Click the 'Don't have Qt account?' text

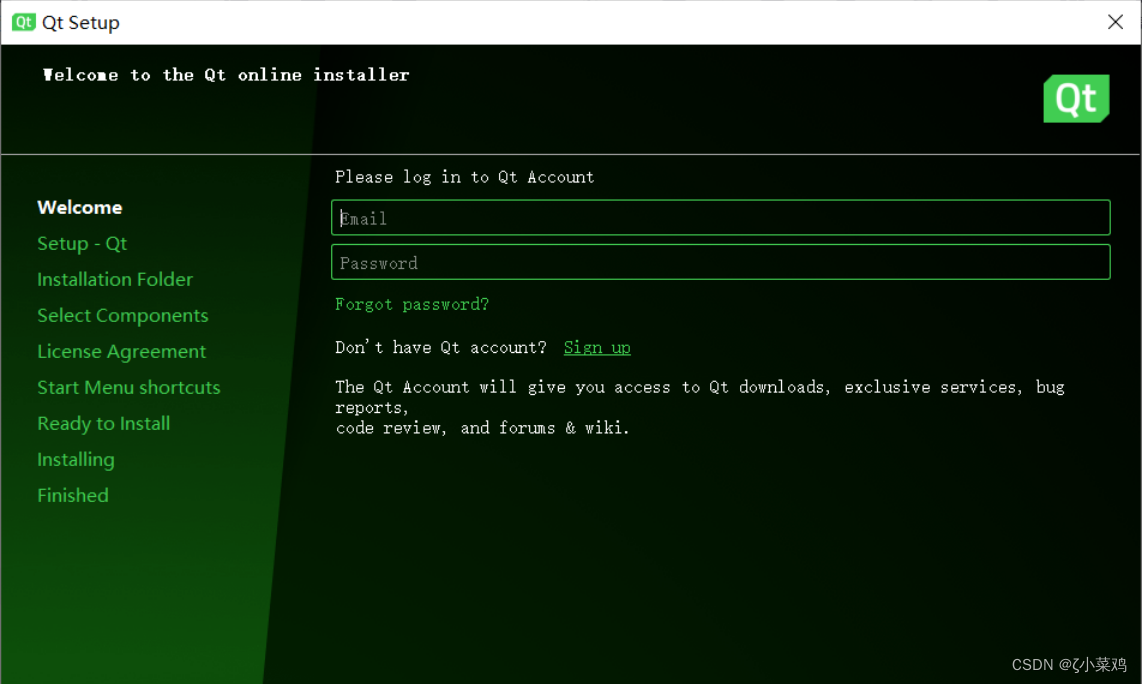point(440,348)
